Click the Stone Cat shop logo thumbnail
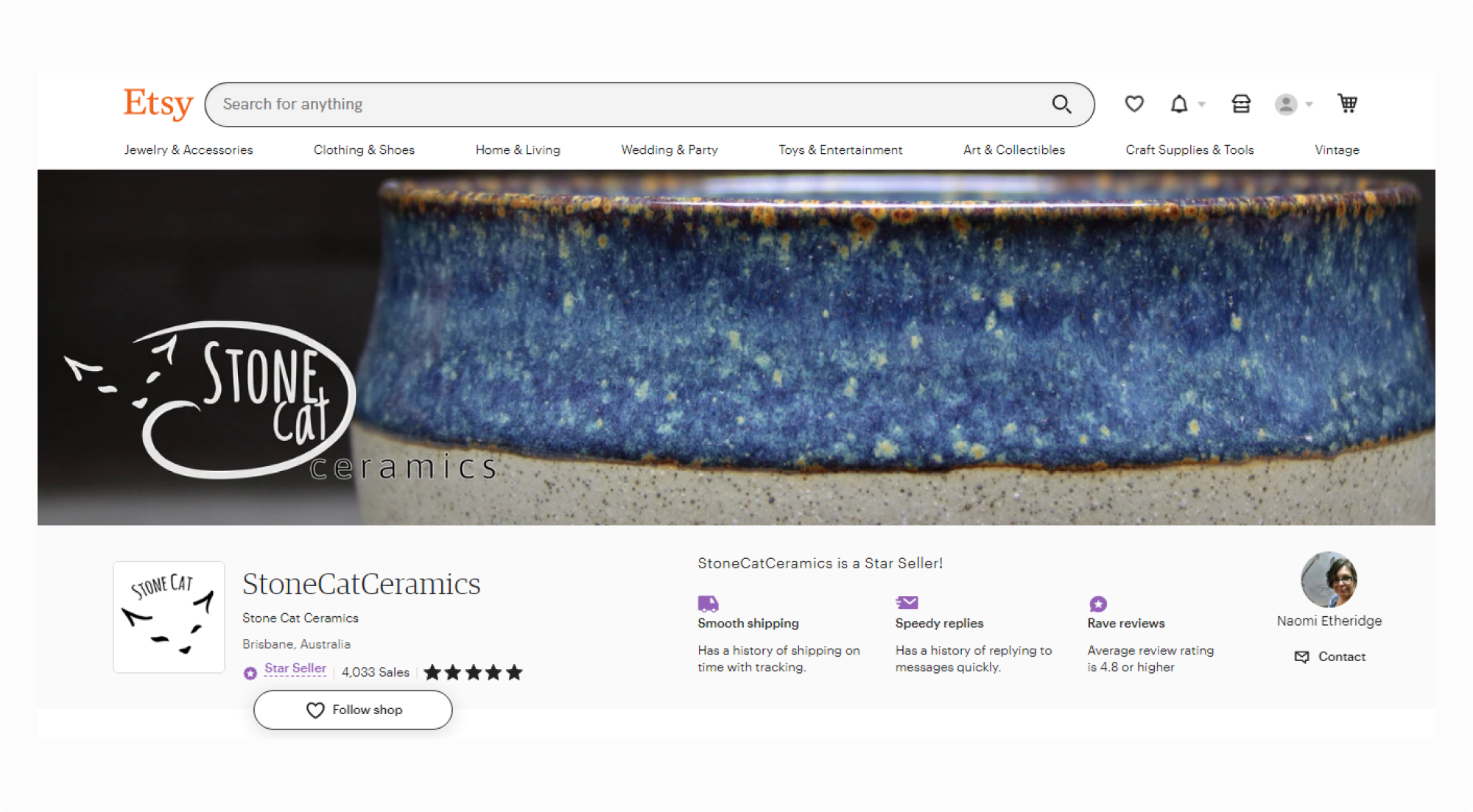Viewport: 1473px width, 812px height. (x=169, y=617)
